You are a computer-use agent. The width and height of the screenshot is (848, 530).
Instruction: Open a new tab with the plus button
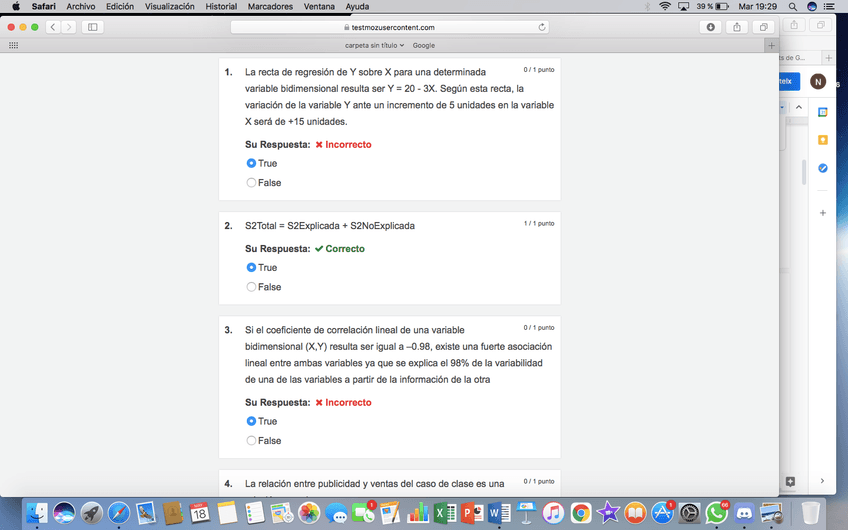point(771,45)
